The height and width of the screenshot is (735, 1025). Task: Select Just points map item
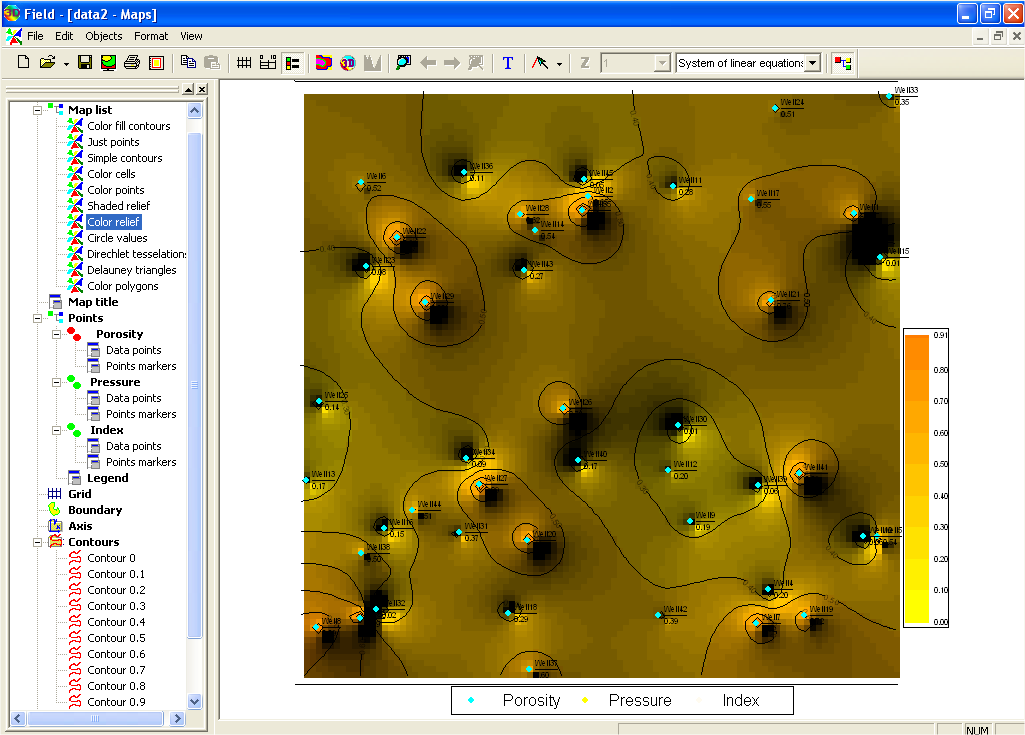(x=113, y=142)
